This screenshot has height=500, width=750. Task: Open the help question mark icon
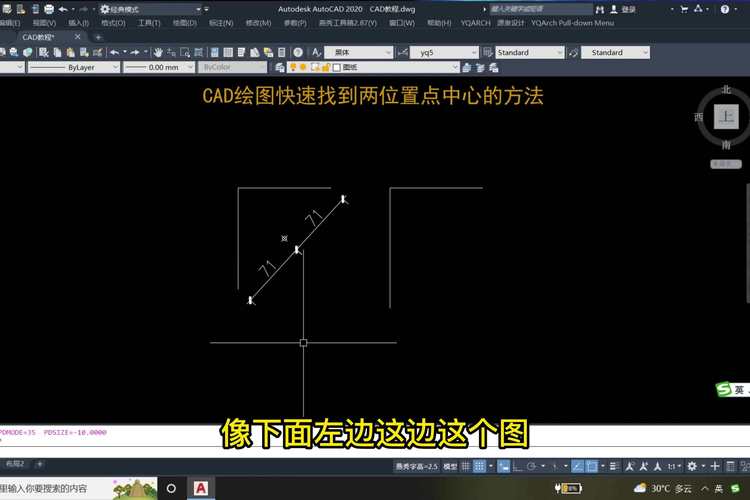tap(298, 52)
